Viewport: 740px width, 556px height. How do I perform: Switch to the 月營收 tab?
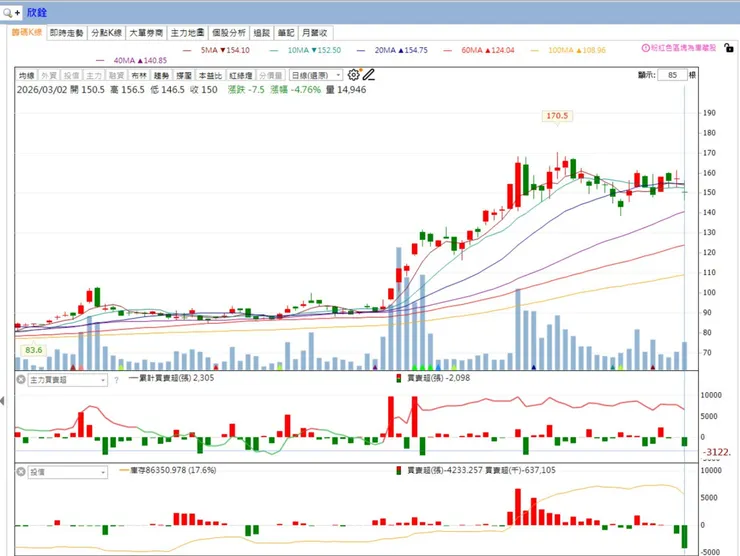315,33
